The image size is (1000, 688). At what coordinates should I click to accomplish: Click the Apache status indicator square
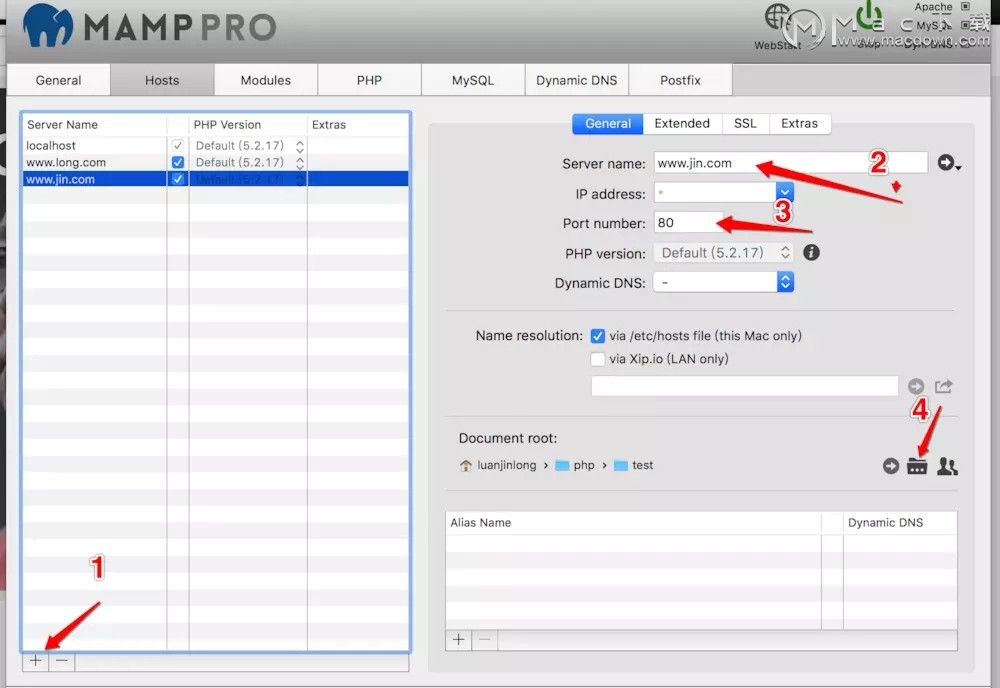click(x=966, y=6)
